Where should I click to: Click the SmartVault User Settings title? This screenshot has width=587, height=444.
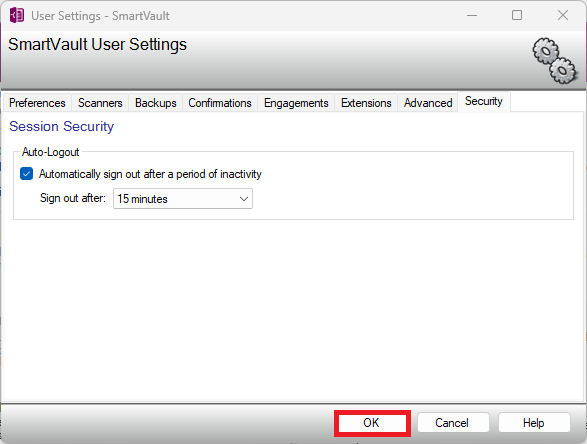point(97,44)
